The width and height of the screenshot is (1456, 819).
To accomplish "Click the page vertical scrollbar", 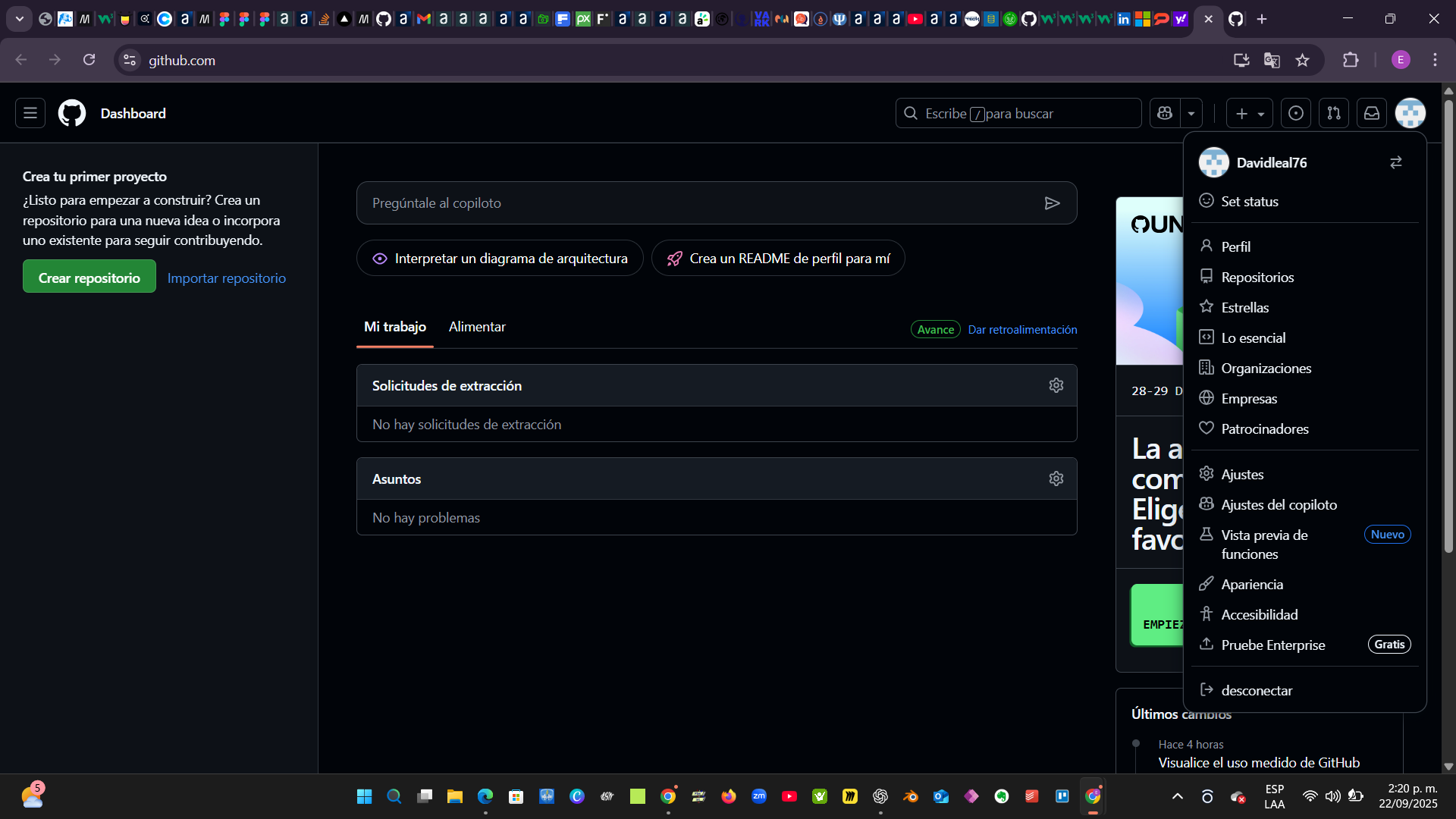I will tap(1448, 326).
